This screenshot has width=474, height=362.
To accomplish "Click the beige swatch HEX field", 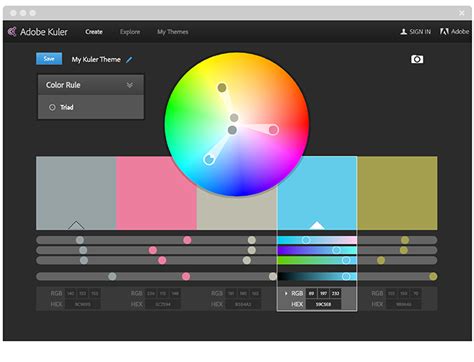I will click(x=243, y=304).
